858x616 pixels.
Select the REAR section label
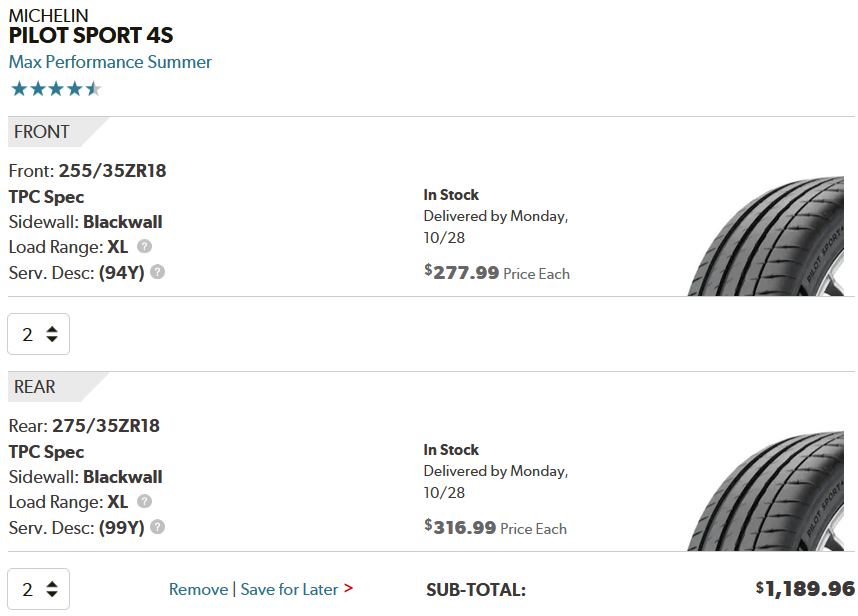click(x=35, y=387)
